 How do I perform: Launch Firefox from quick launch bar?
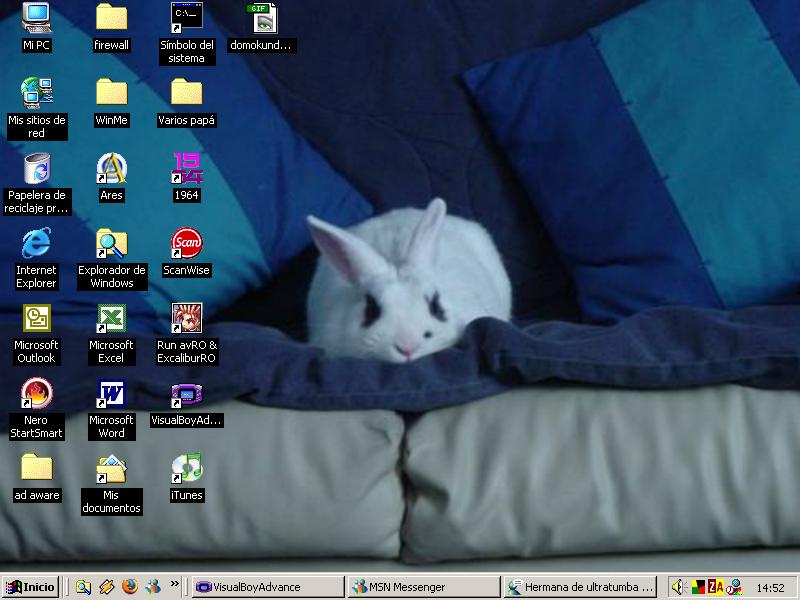pos(130,587)
